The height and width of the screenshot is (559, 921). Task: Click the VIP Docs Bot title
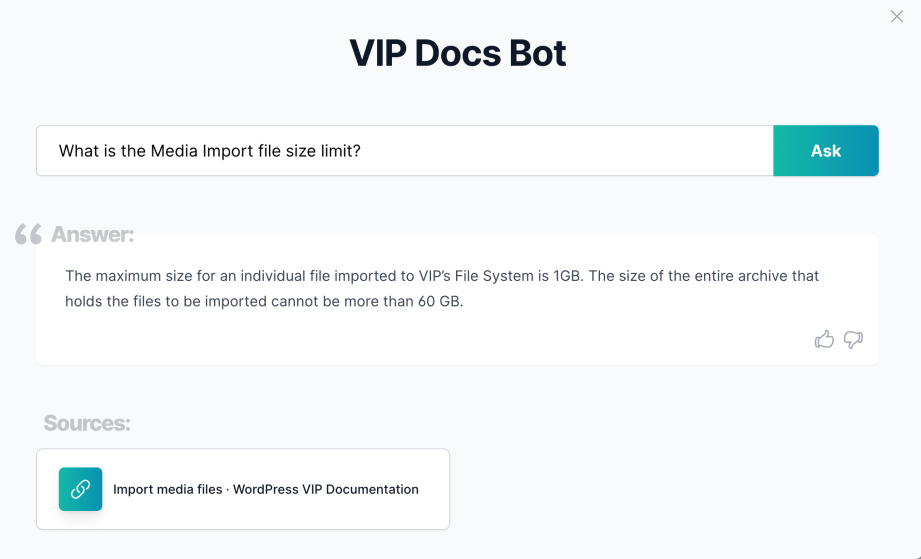pos(458,53)
